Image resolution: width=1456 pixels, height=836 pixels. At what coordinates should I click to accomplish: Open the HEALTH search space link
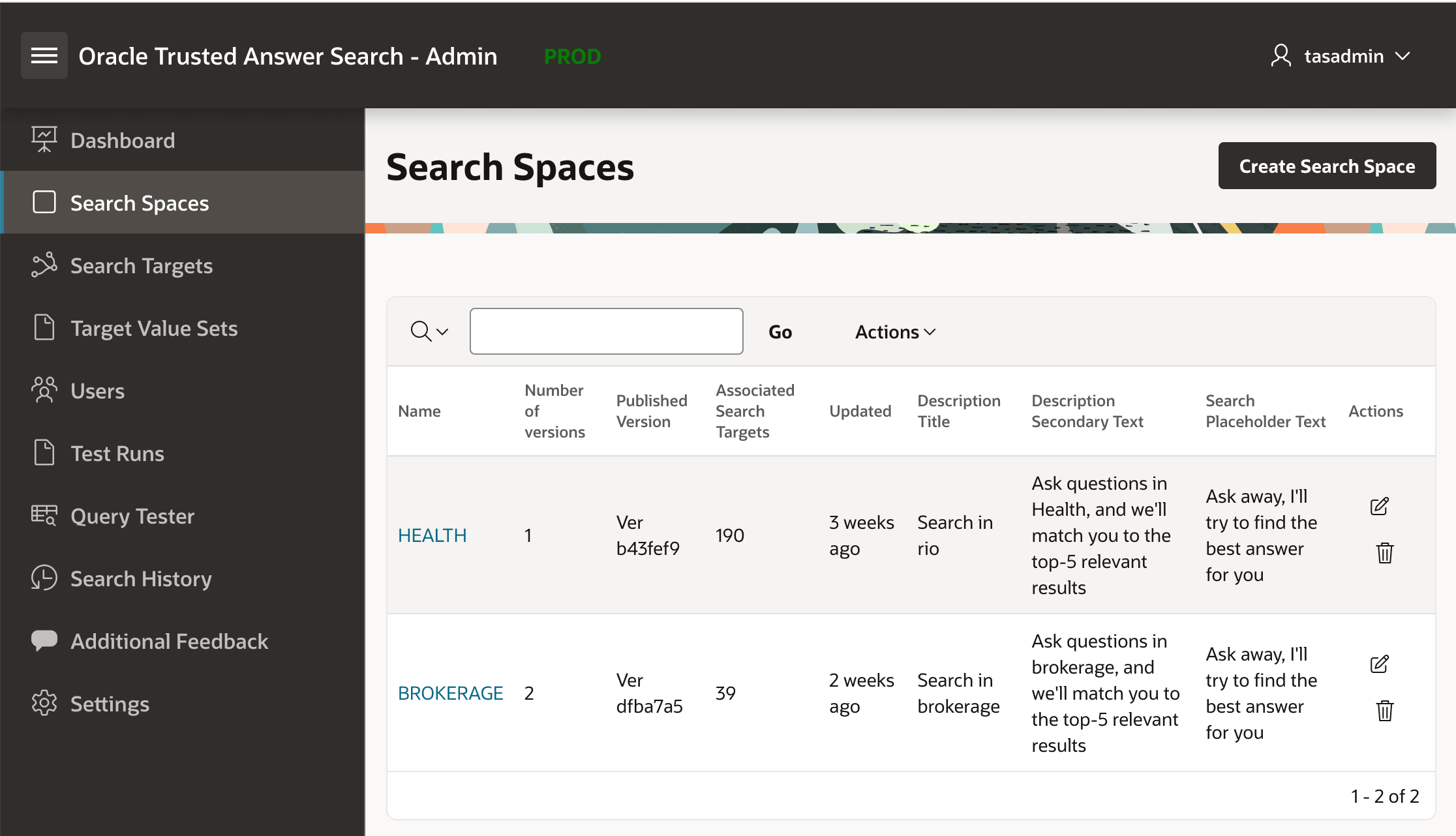[432, 535]
